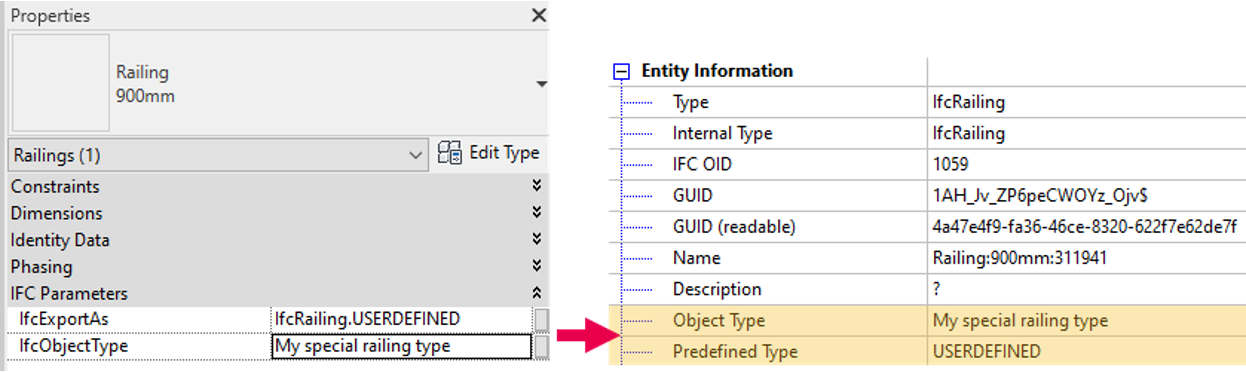Click the readable GUID value 4a47e4f9-fa36...
The image size is (1246, 372).
(1085, 226)
